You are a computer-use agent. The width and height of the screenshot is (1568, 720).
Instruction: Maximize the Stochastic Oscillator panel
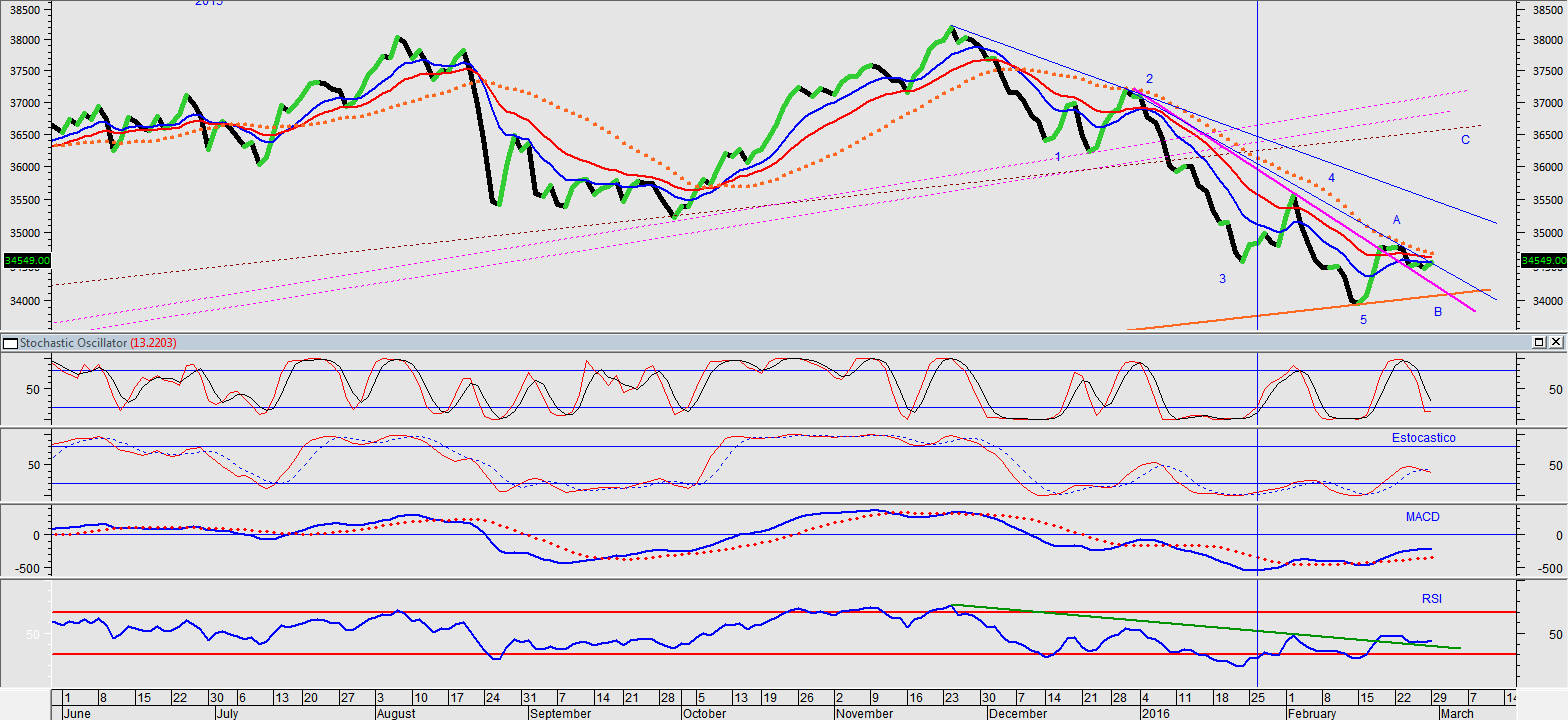click(1541, 342)
